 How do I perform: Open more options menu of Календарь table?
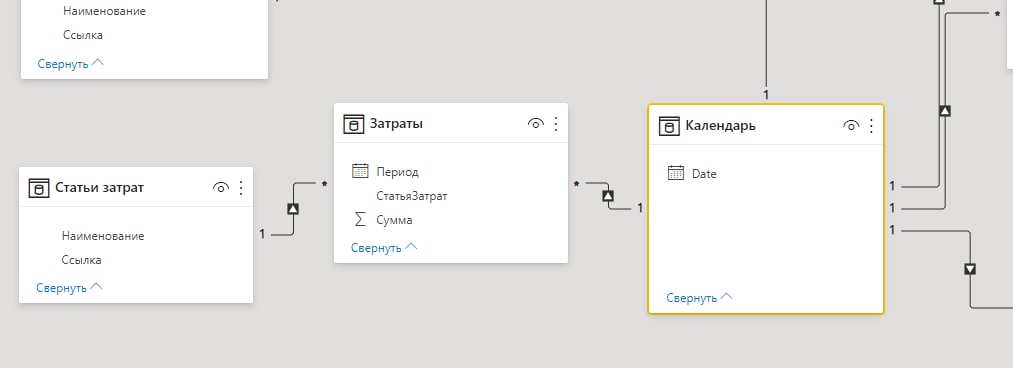click(x=872, y=126)
